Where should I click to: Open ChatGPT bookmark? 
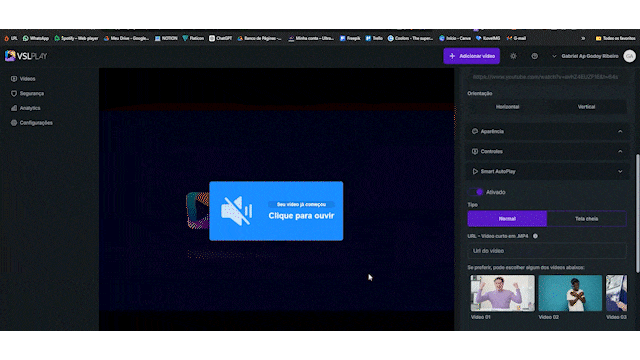(x=221, y=38)
